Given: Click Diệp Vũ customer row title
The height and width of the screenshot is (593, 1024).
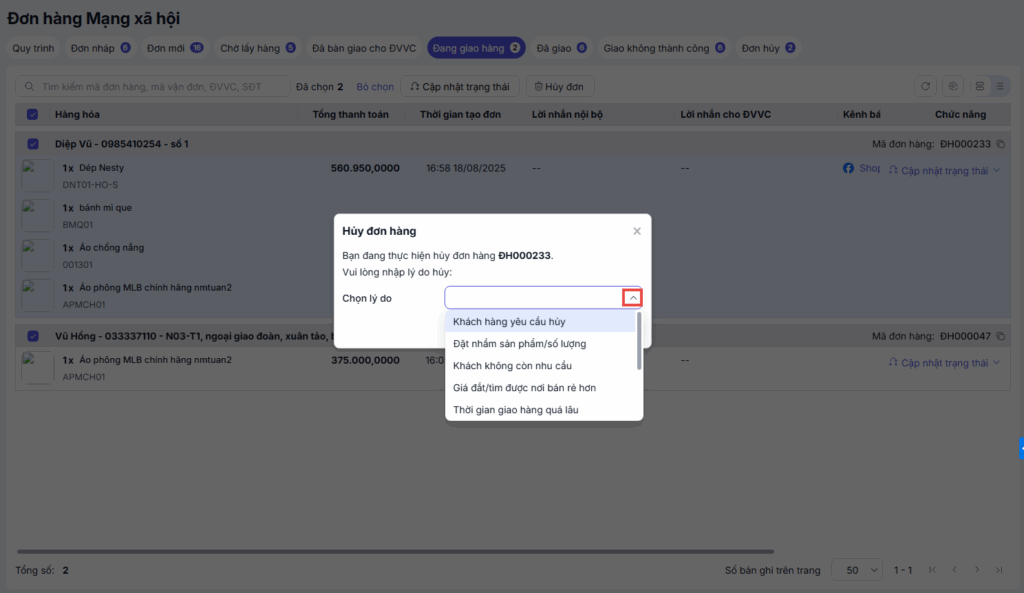Looking at the screenshot, I should click(x=121, y=144).
